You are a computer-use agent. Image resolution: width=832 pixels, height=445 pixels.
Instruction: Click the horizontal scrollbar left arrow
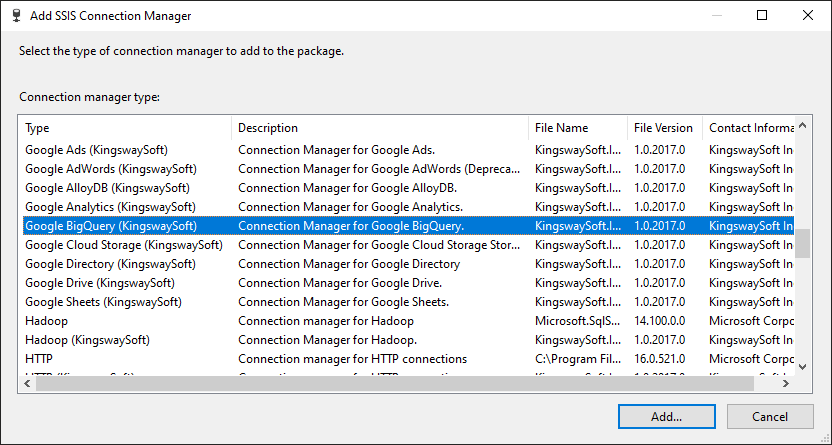[x=28, y=383]
